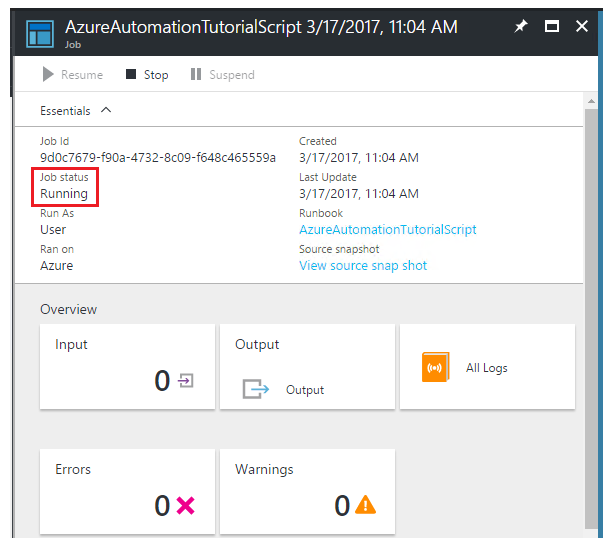This screenshot has width=615, height=538.
Task: Click the Output arrow icon
Action: (x=256, y=389)
